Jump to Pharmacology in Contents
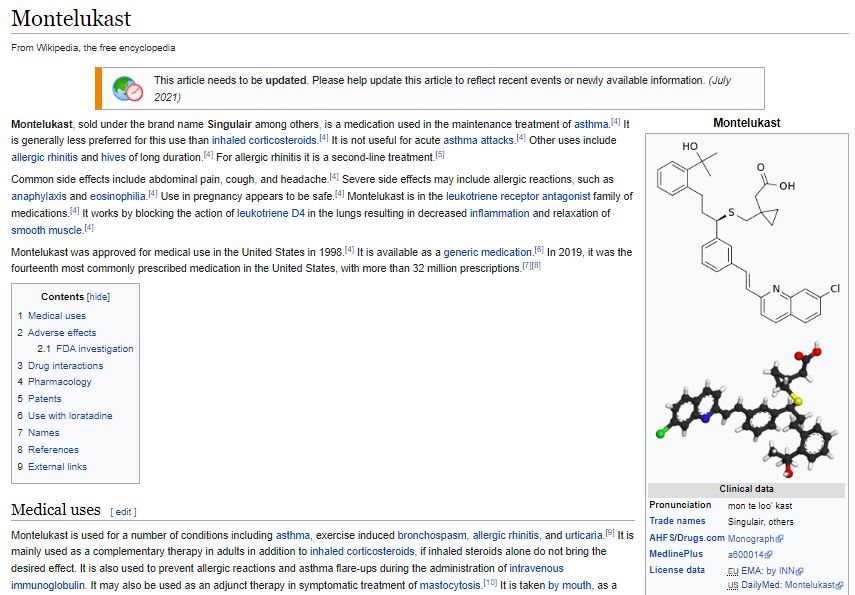 59,382
